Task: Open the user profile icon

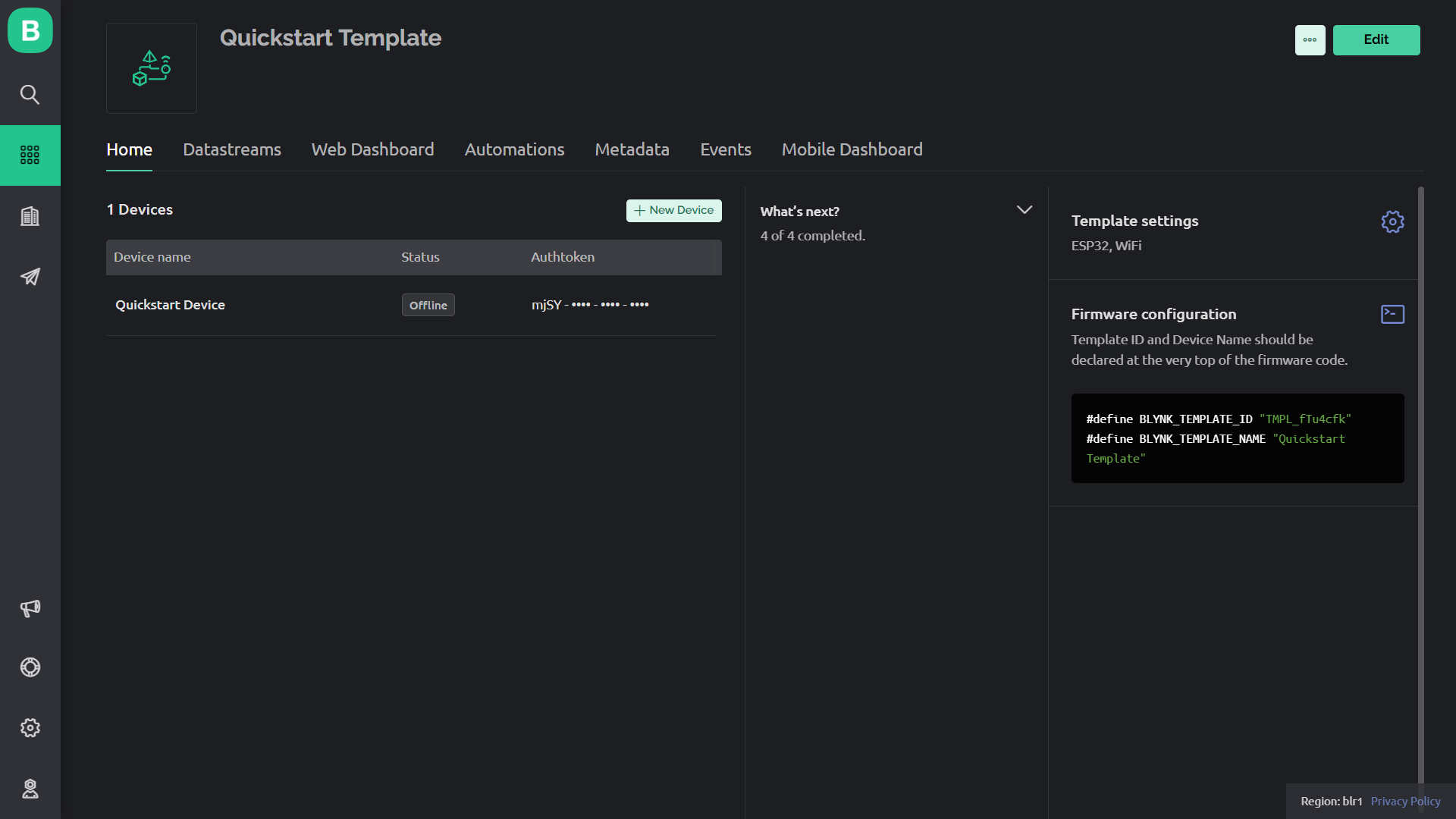Action: (x=30, y=789)
